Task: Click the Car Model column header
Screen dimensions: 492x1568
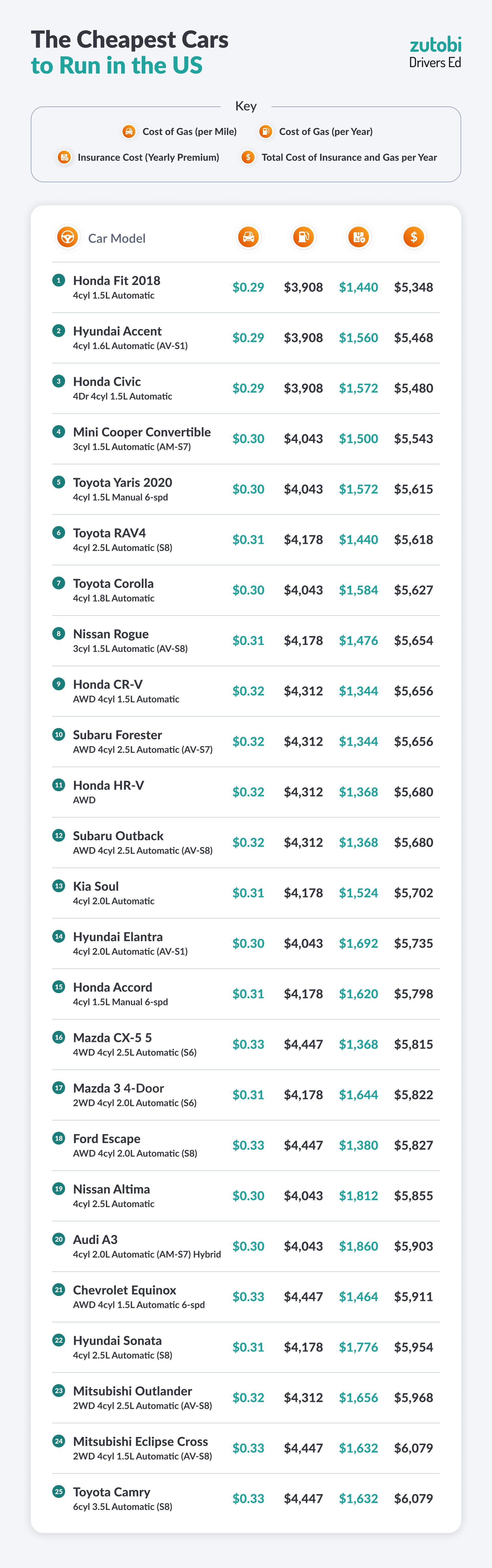Action: 116,238
